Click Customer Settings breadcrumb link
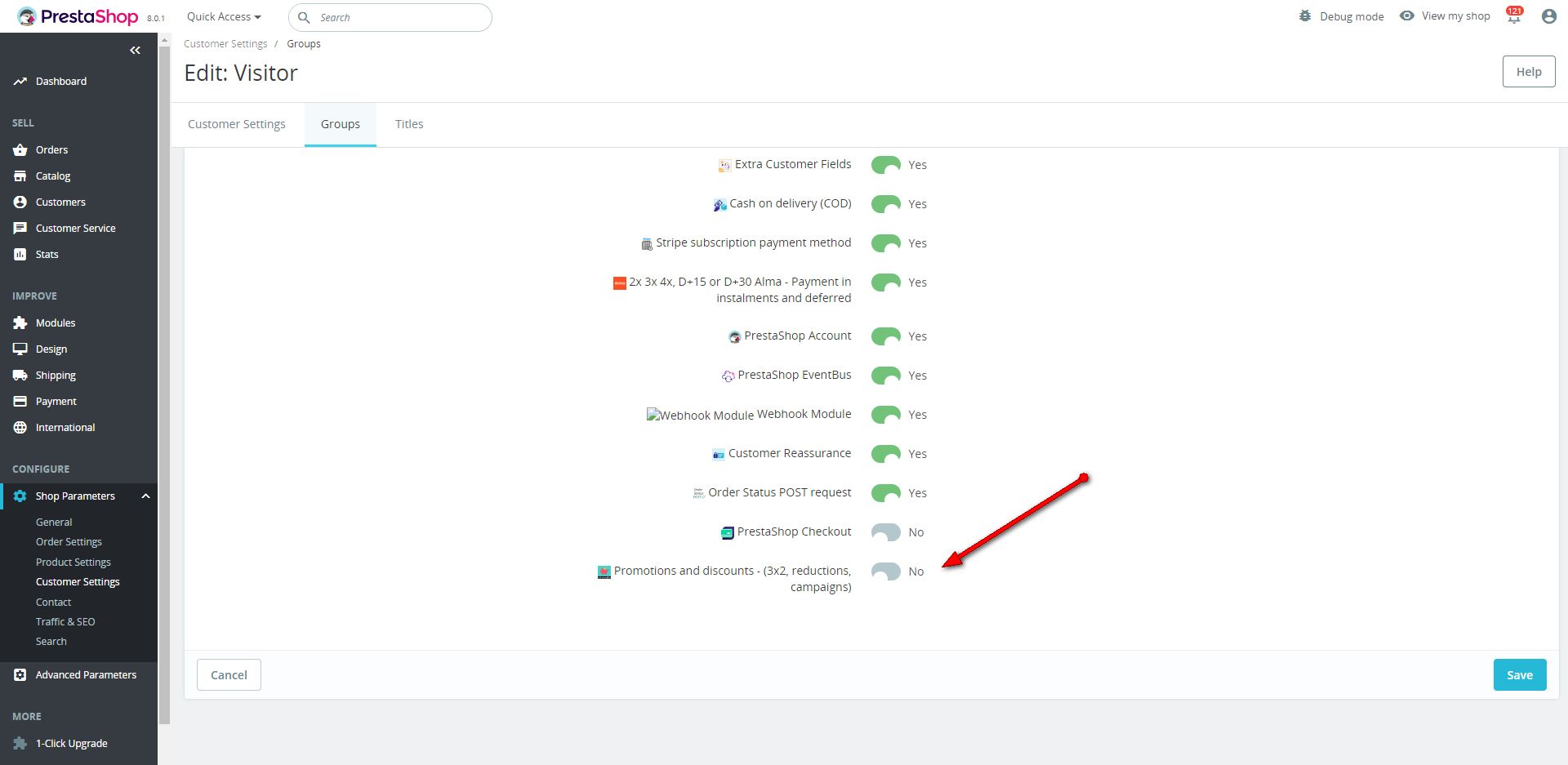Viewport: 1568px width, 765px height. point(225,44)
